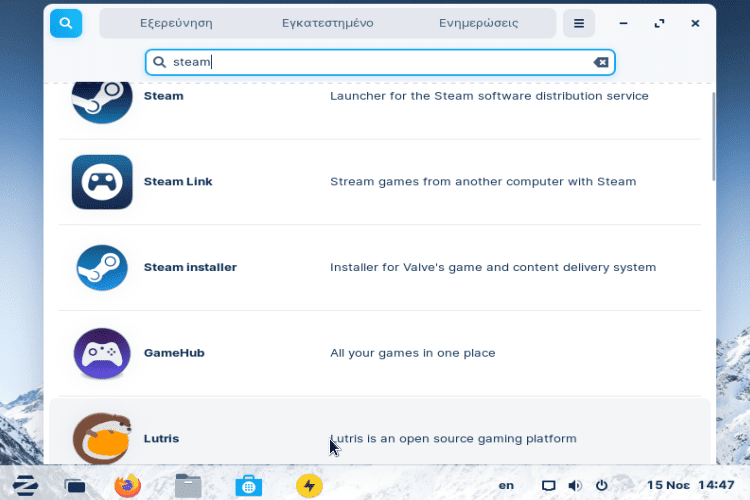Close the Software window
750x500 pixels.
pos(695,23)
